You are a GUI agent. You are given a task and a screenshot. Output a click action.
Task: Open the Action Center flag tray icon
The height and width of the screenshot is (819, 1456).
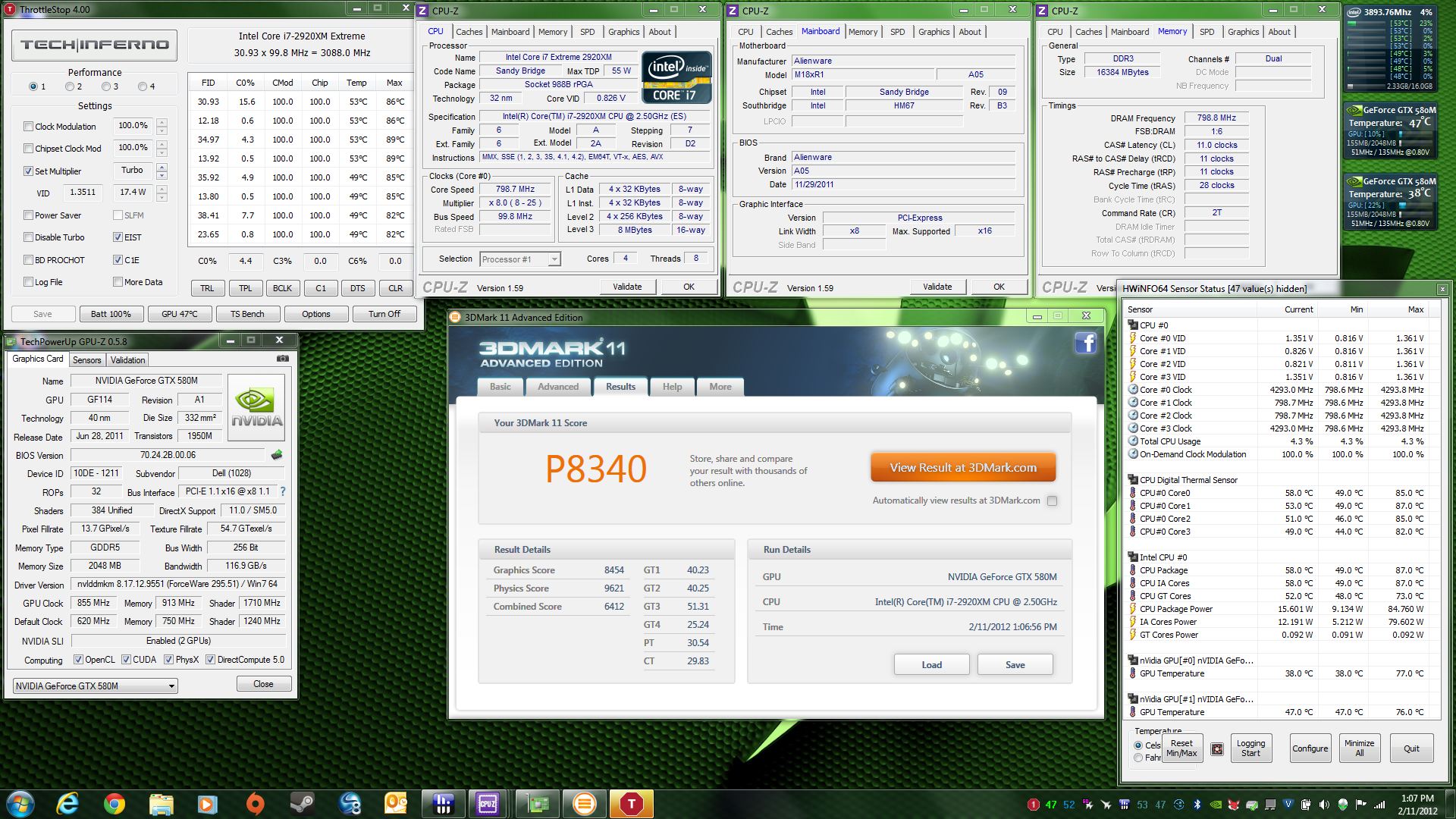[x=1361, y=805]
